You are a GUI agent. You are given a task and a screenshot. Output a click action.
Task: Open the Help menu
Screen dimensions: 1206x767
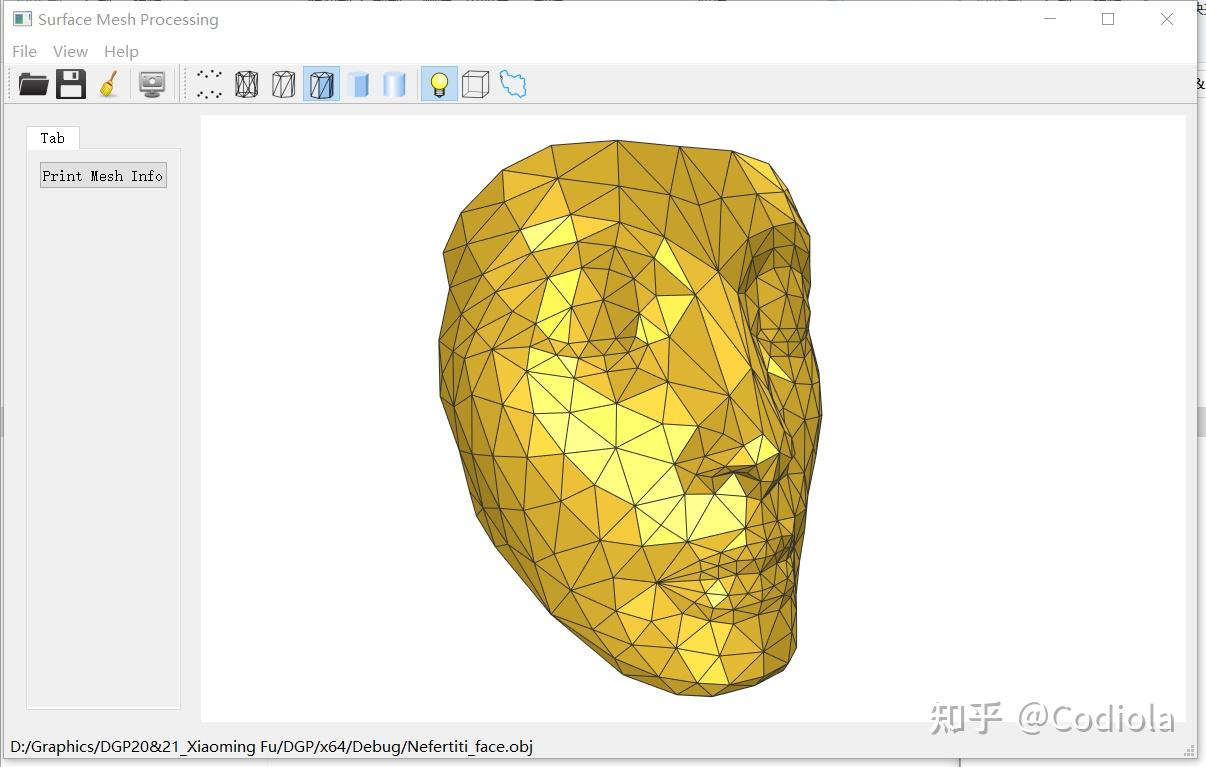click(121, 51)
